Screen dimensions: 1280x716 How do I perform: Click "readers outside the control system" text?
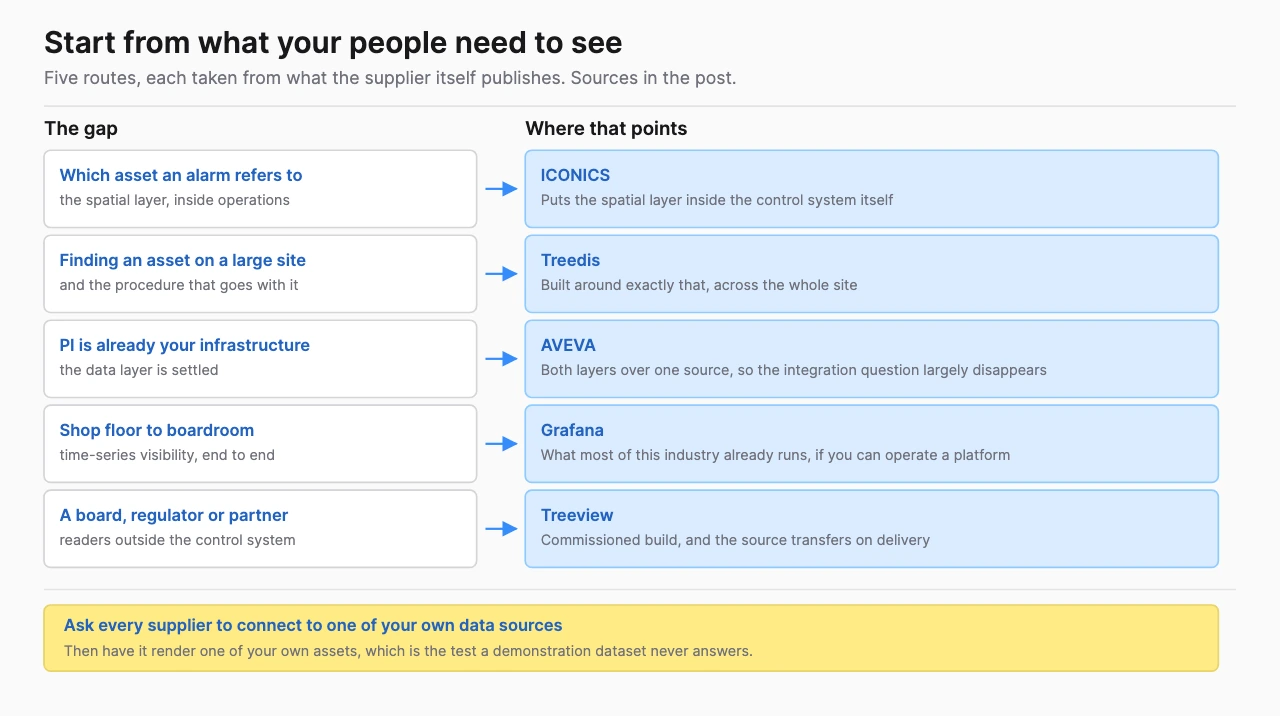[178, 540]
